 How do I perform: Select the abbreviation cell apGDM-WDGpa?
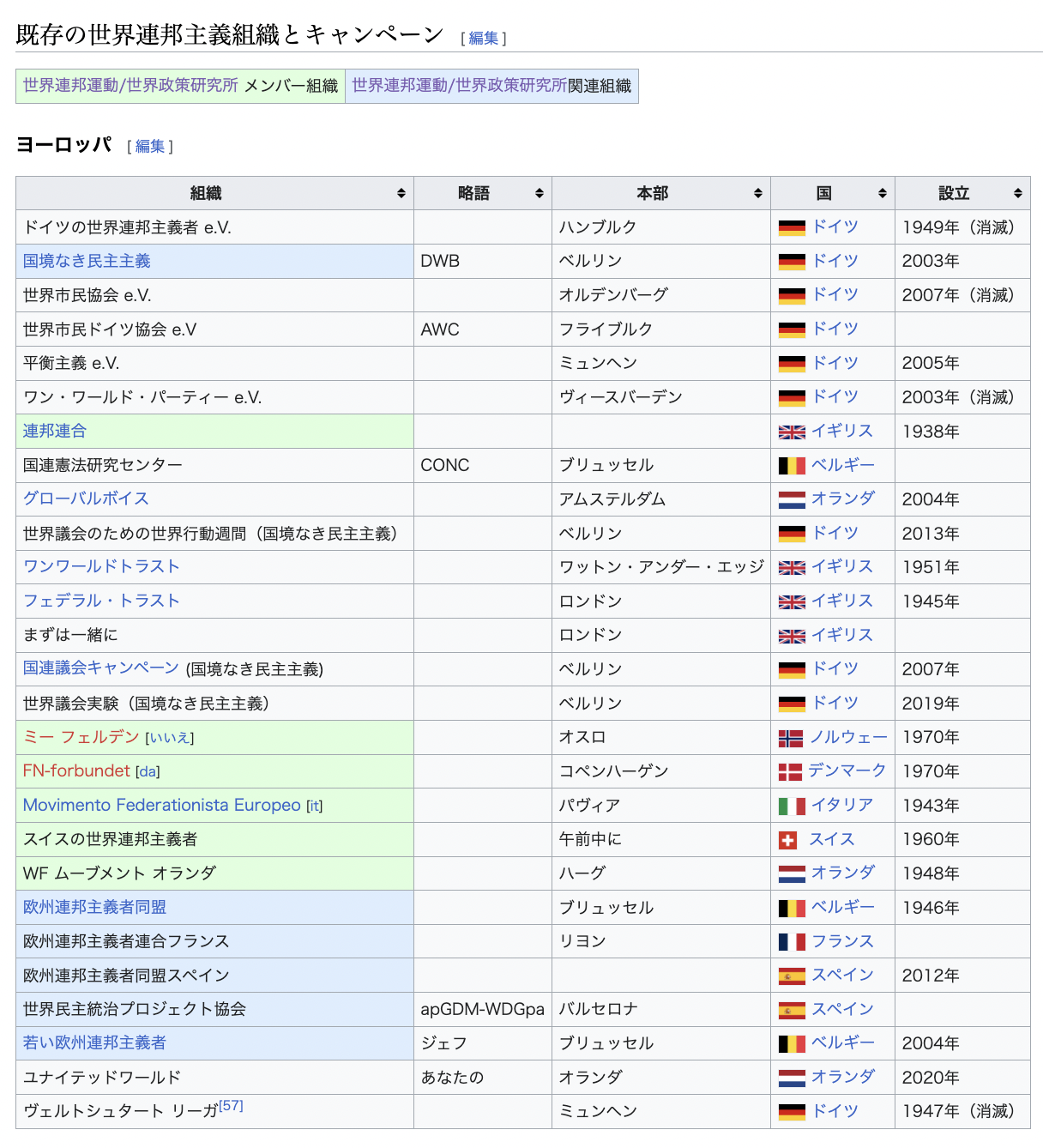click(482, 1010)
